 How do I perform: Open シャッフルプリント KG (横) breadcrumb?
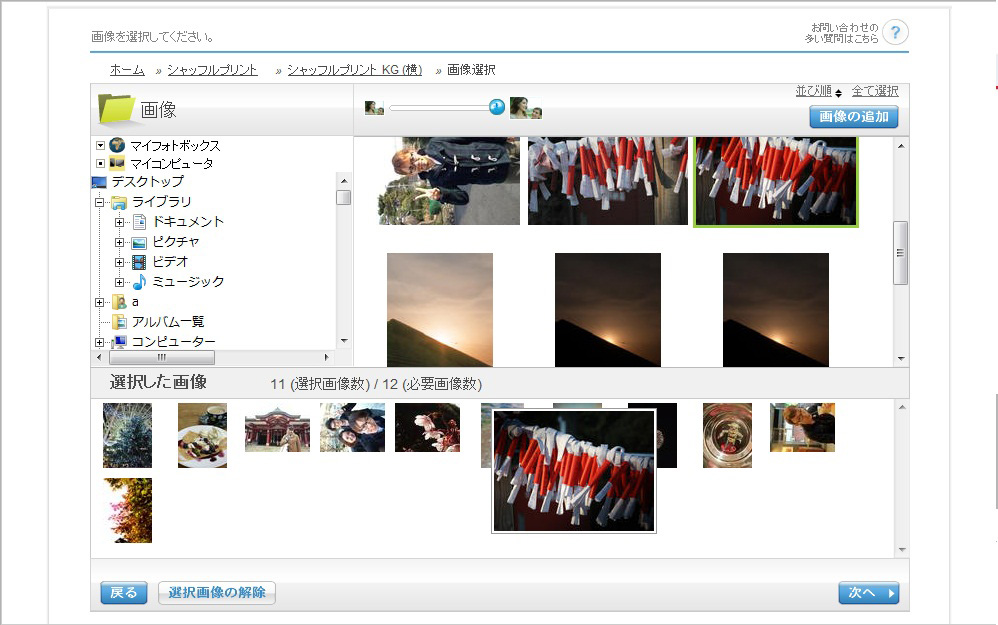click(x=354, y=70)
